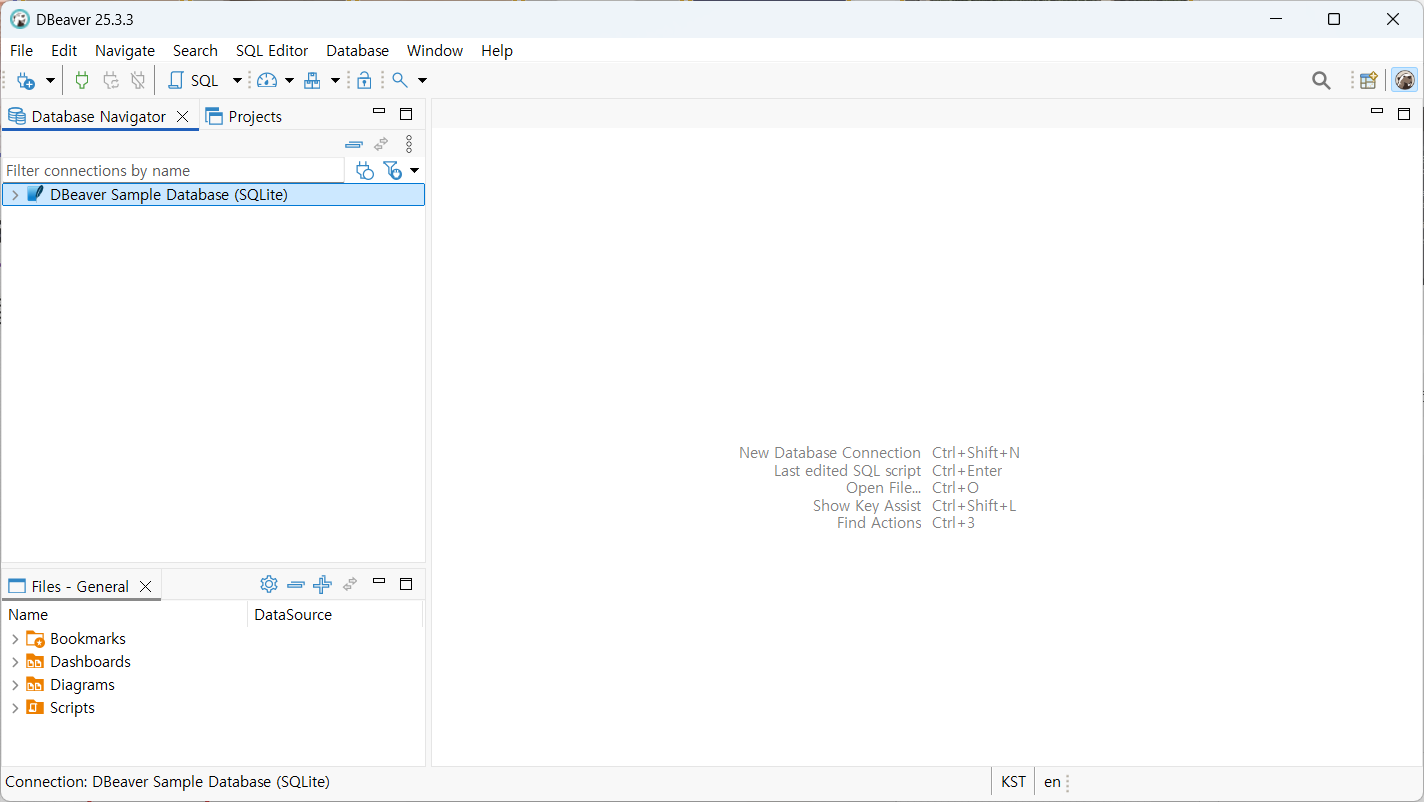The height and width of the screenshot is (802, 1424).
Task: Open the Navigate menu
Action: click(125, 51)
